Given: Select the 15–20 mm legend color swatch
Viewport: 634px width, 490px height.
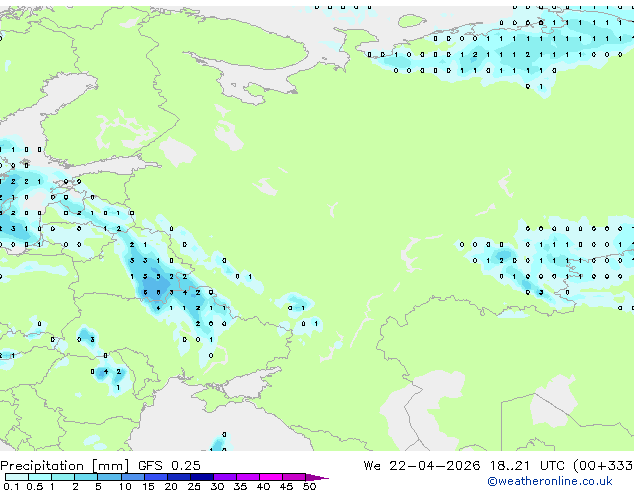Looking at the screenshot, I should 155,477.
